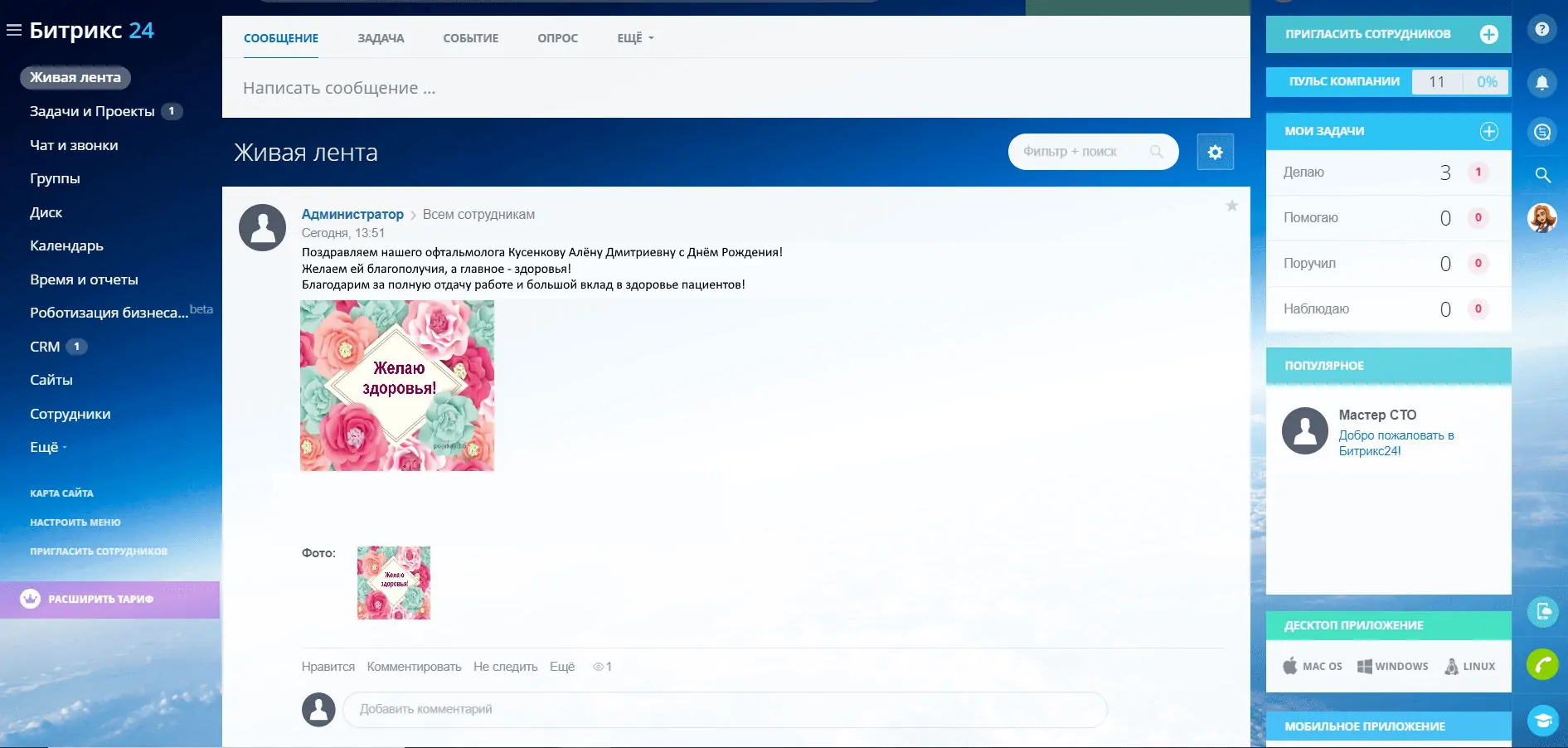1568x748 pixels.
Task: Add a new task with plus icon in Мои задачи
Action: [1488, 131]
